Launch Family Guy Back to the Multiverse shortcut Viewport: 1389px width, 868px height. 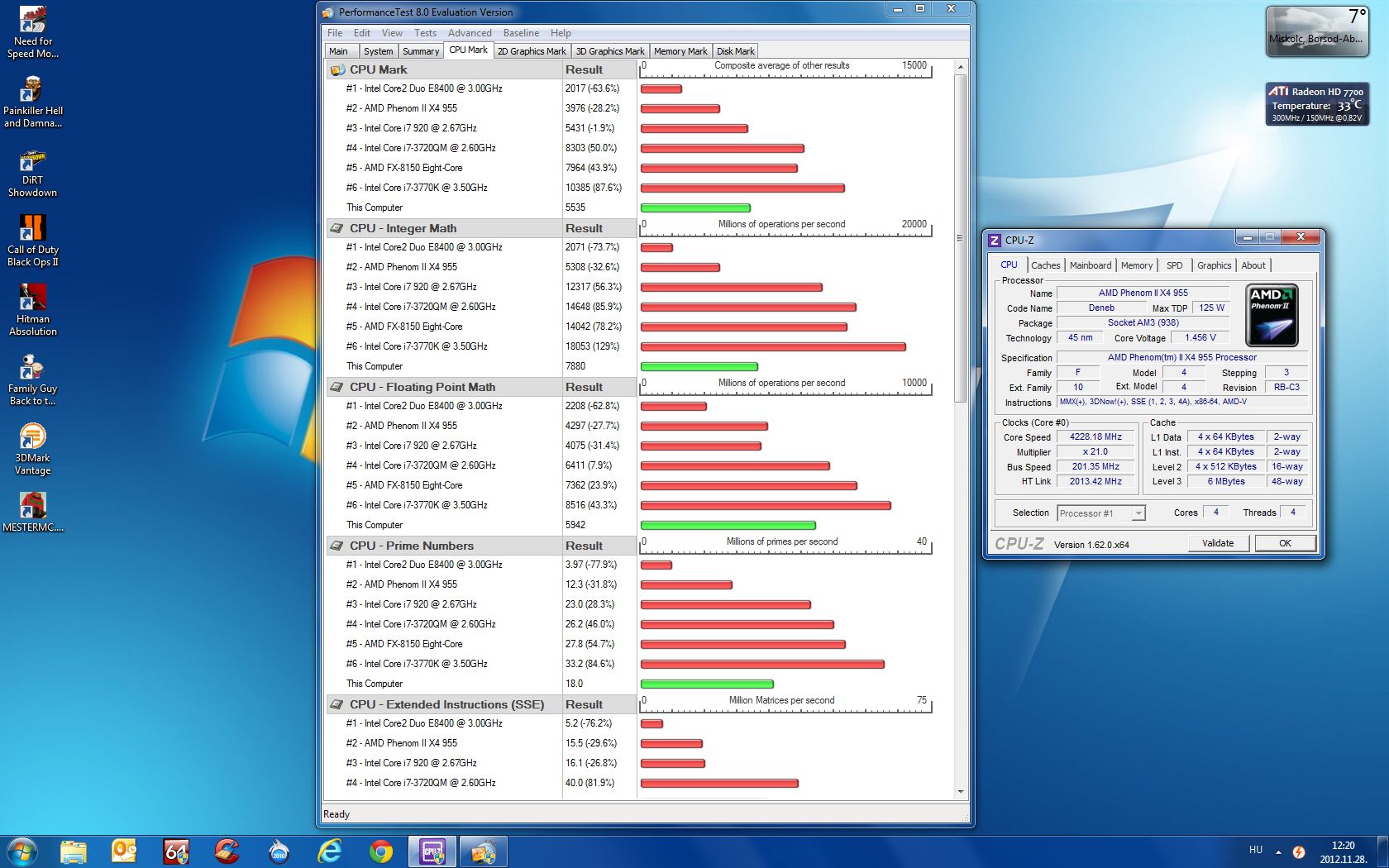click(32, 380)
